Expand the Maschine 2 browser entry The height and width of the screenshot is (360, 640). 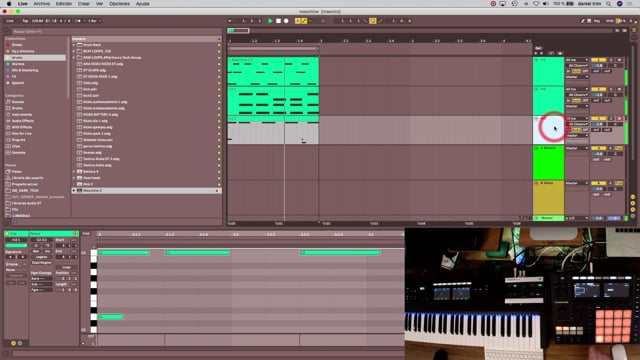74,191
